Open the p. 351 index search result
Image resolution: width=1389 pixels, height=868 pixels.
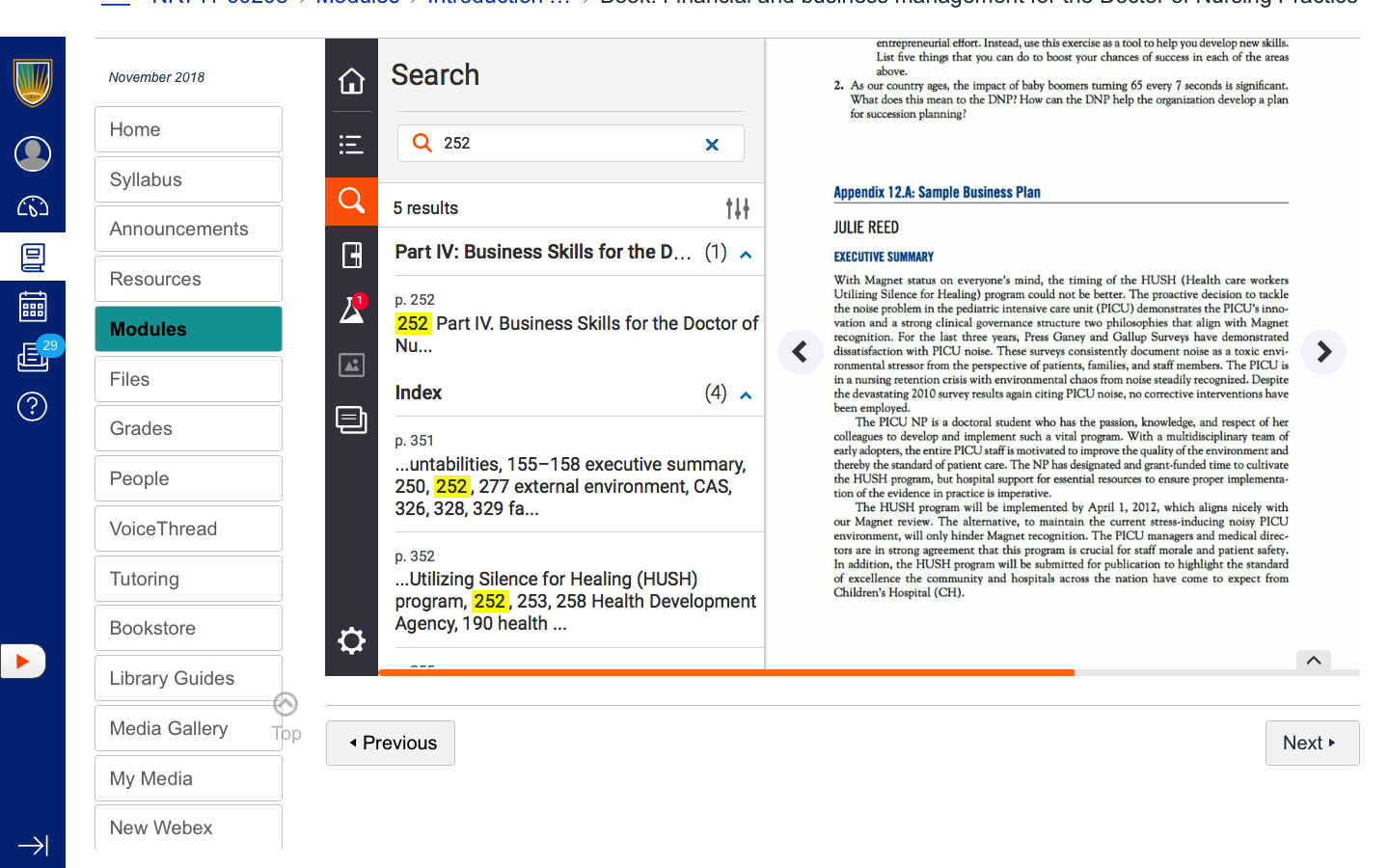(x=571, y=476)
